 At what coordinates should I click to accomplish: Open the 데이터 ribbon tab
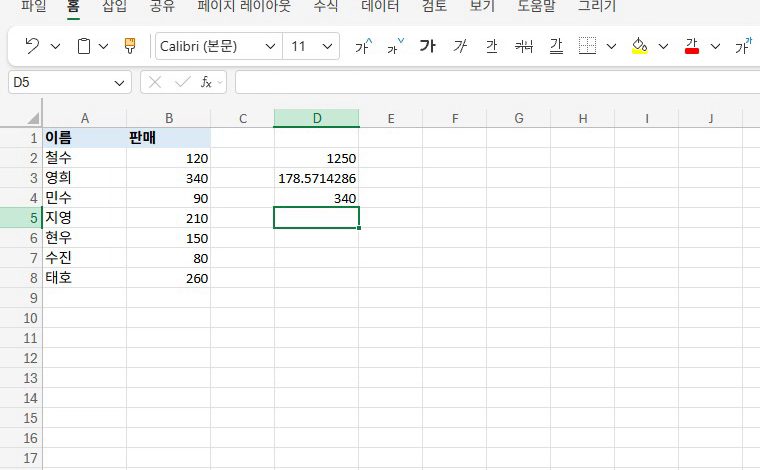[x=380, y=6]
